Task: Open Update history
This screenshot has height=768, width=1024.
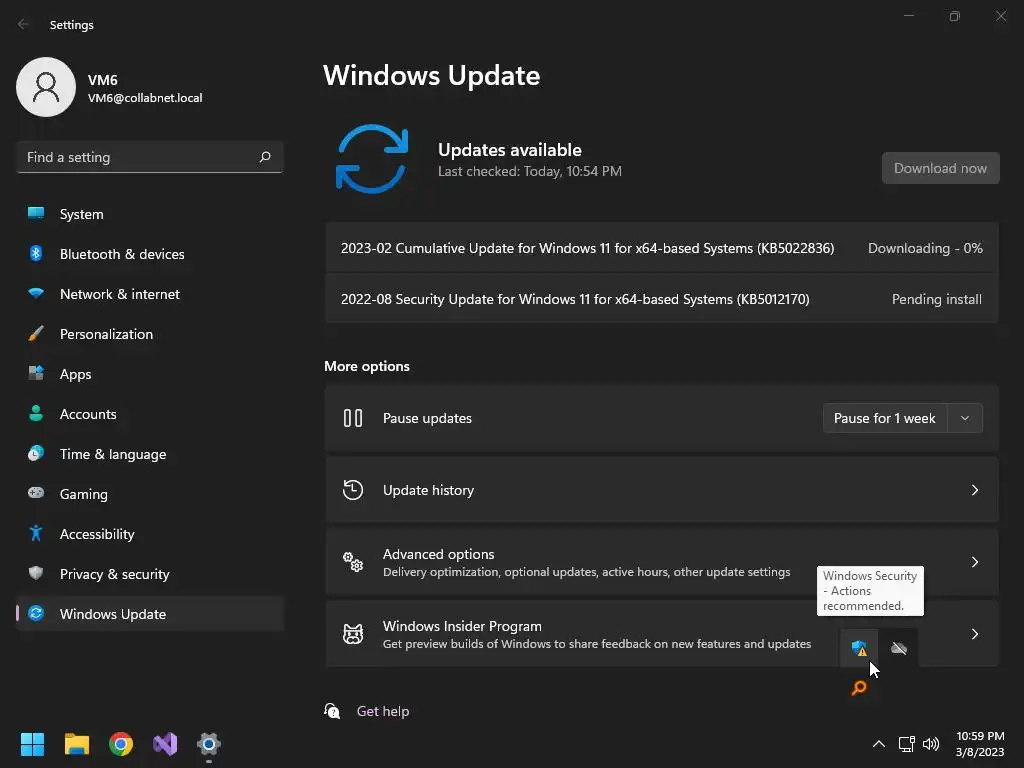Action: point(662,490)
